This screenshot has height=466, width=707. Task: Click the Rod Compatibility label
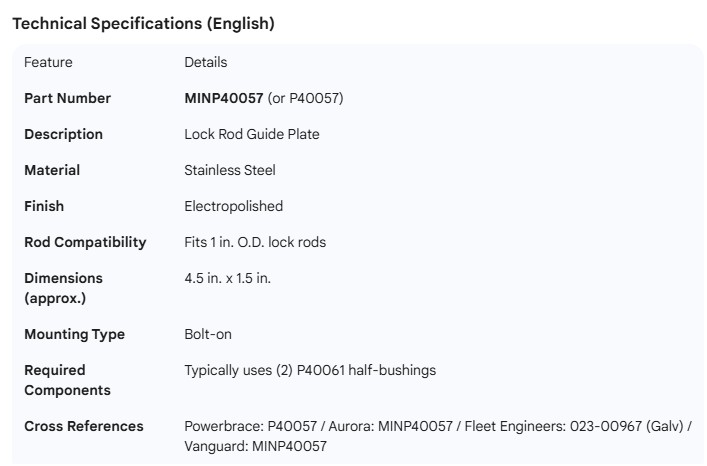pyautogui.click(x=85, y=242)
